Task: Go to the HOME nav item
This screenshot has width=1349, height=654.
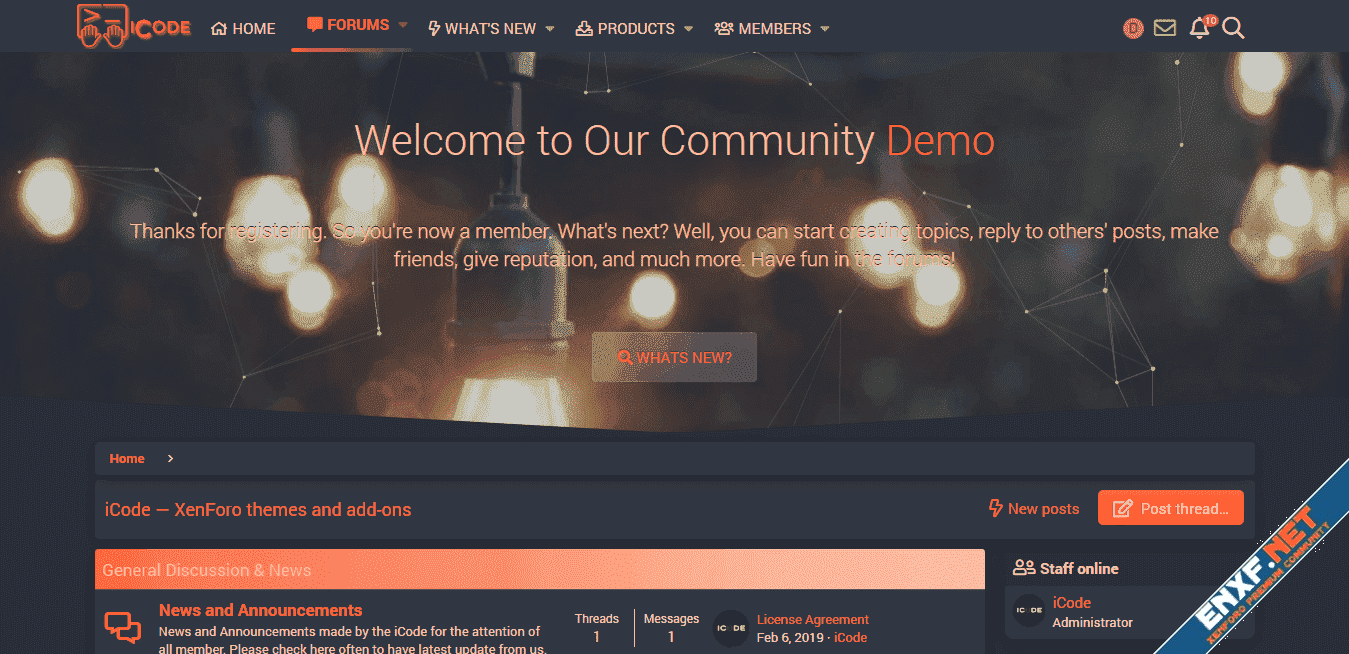Action: 243,29
